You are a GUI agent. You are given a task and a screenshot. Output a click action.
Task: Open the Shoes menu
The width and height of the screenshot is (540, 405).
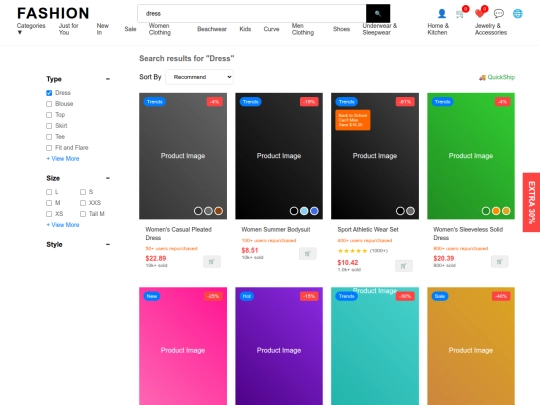click(x=341, y=29)
